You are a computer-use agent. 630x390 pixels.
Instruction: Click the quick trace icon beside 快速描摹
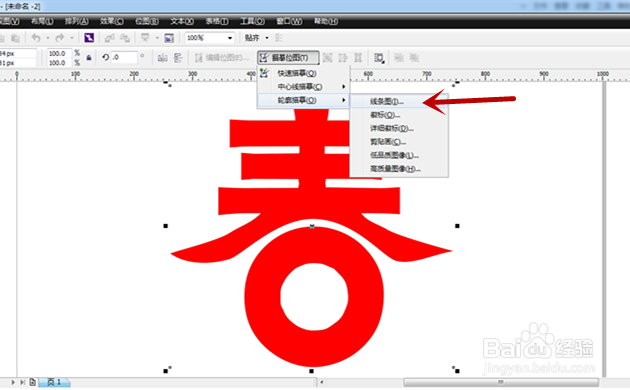pyautogui.click(x=264, y=73)
